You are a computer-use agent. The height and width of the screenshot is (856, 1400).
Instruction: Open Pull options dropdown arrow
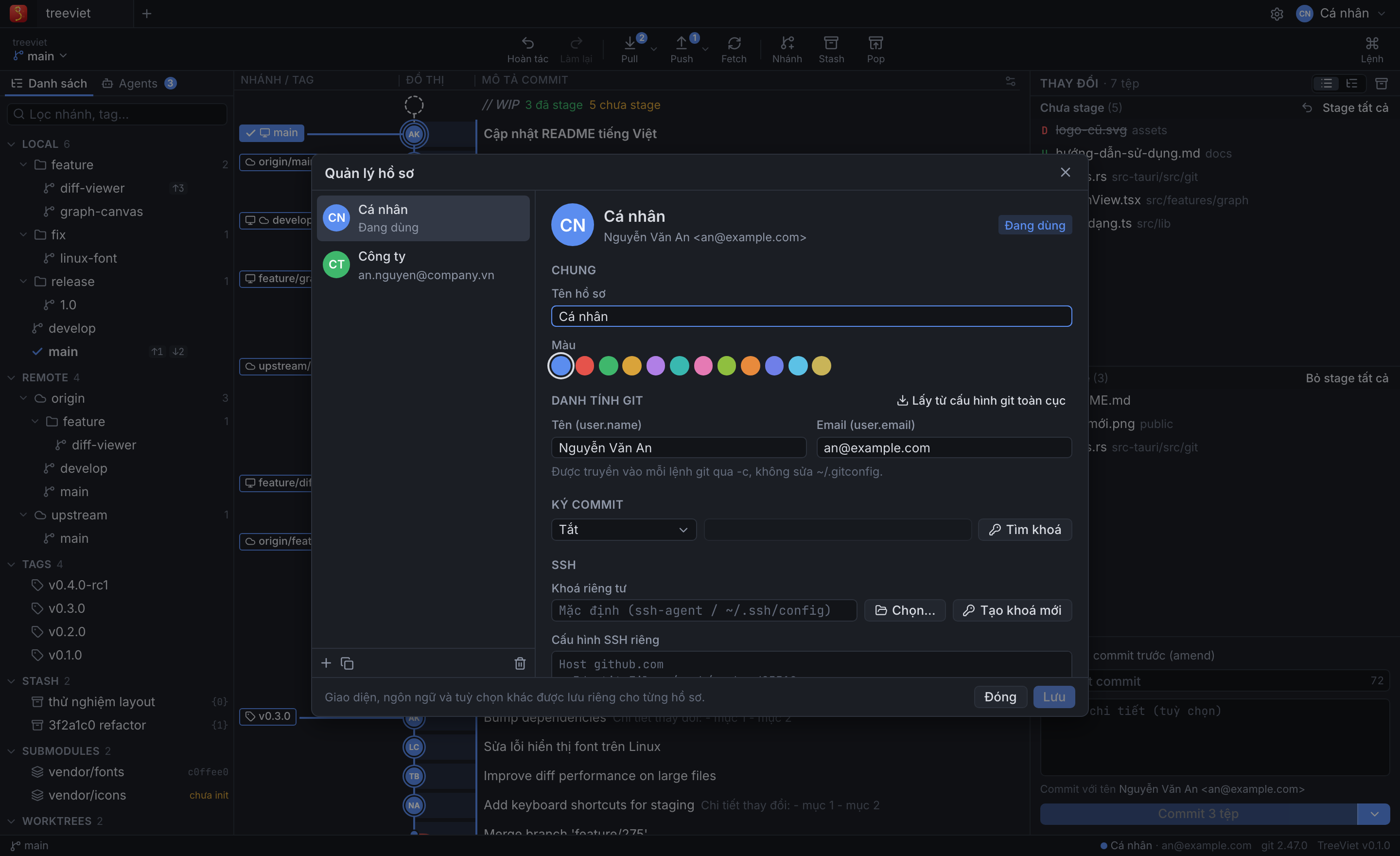[x=654, y=49]
